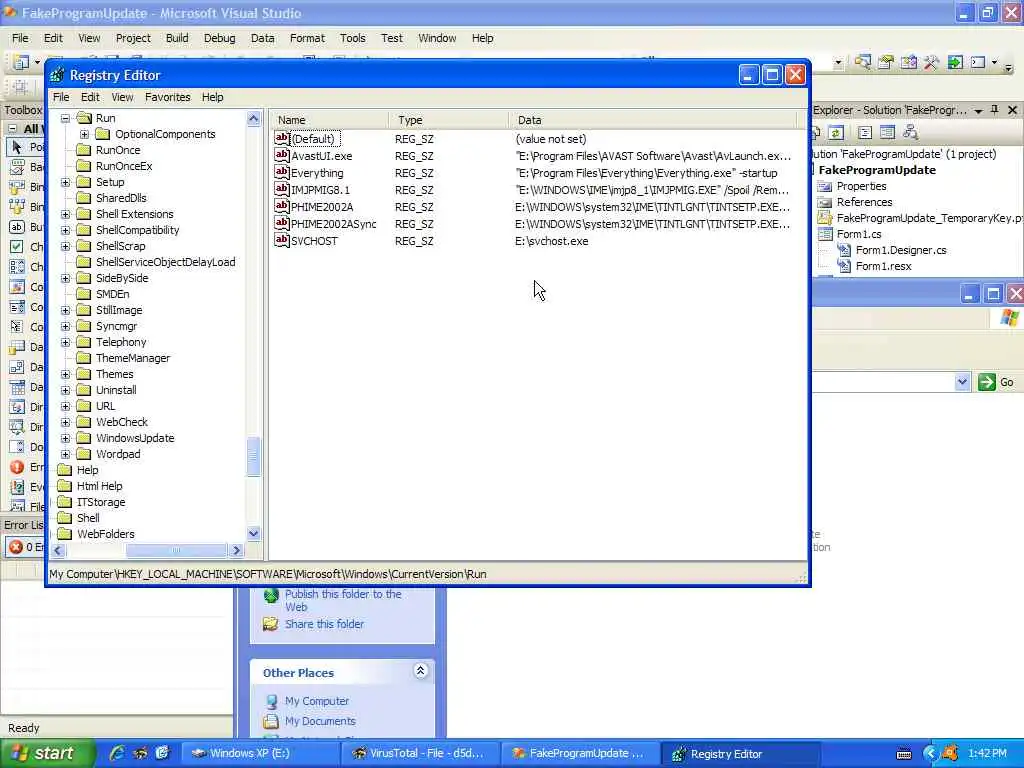Select the PHIME2002A registry value
Screen dimensions: 1024x768
tap(321, 207)
